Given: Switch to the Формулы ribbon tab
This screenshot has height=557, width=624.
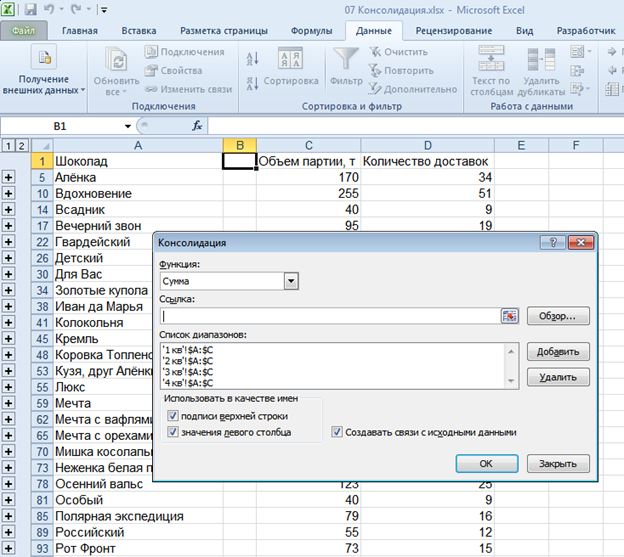Looking at the screenshot, I should [x=311, y=30].
